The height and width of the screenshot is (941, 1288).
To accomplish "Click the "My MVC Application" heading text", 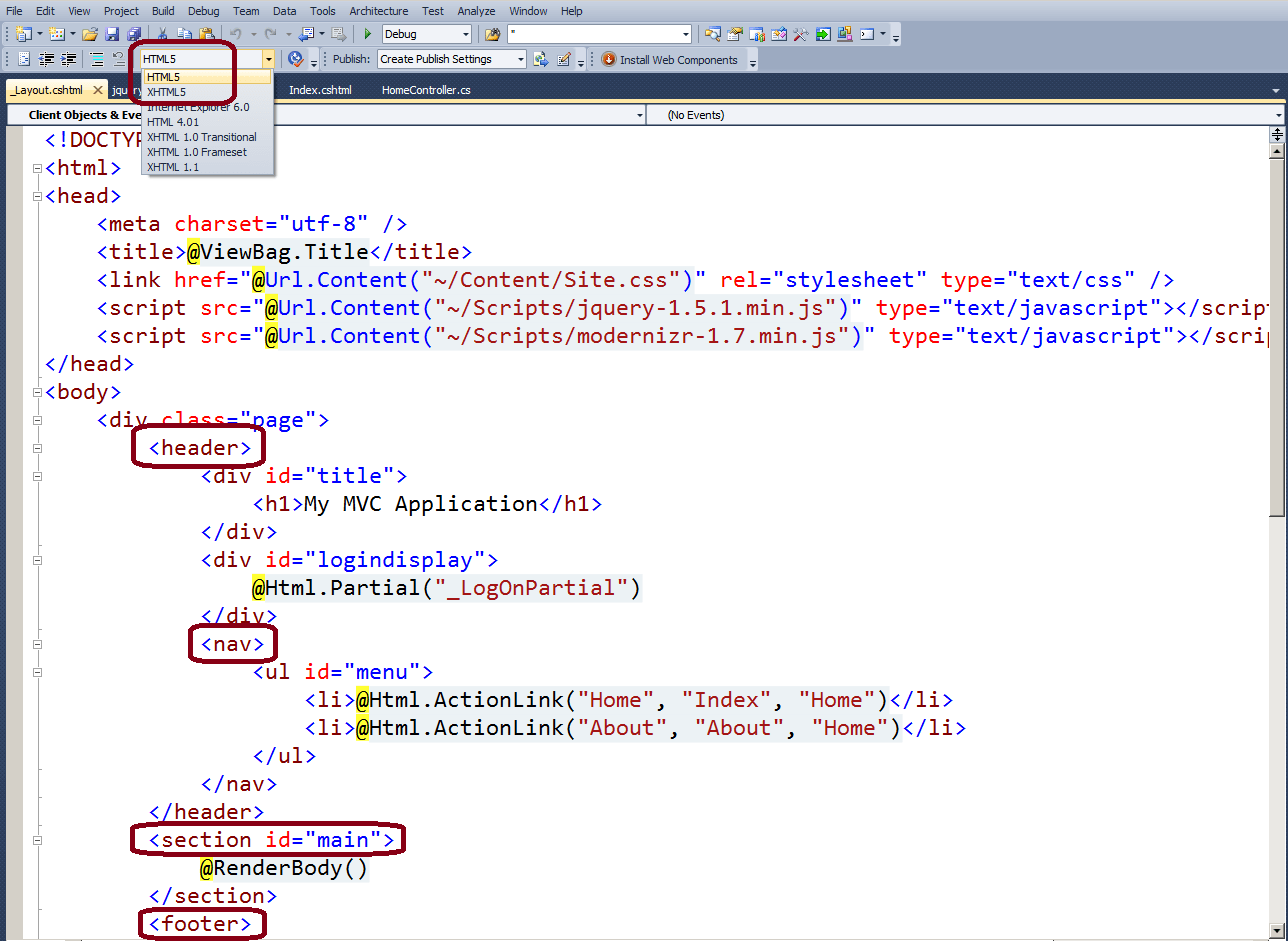I will tap(421, 504).
